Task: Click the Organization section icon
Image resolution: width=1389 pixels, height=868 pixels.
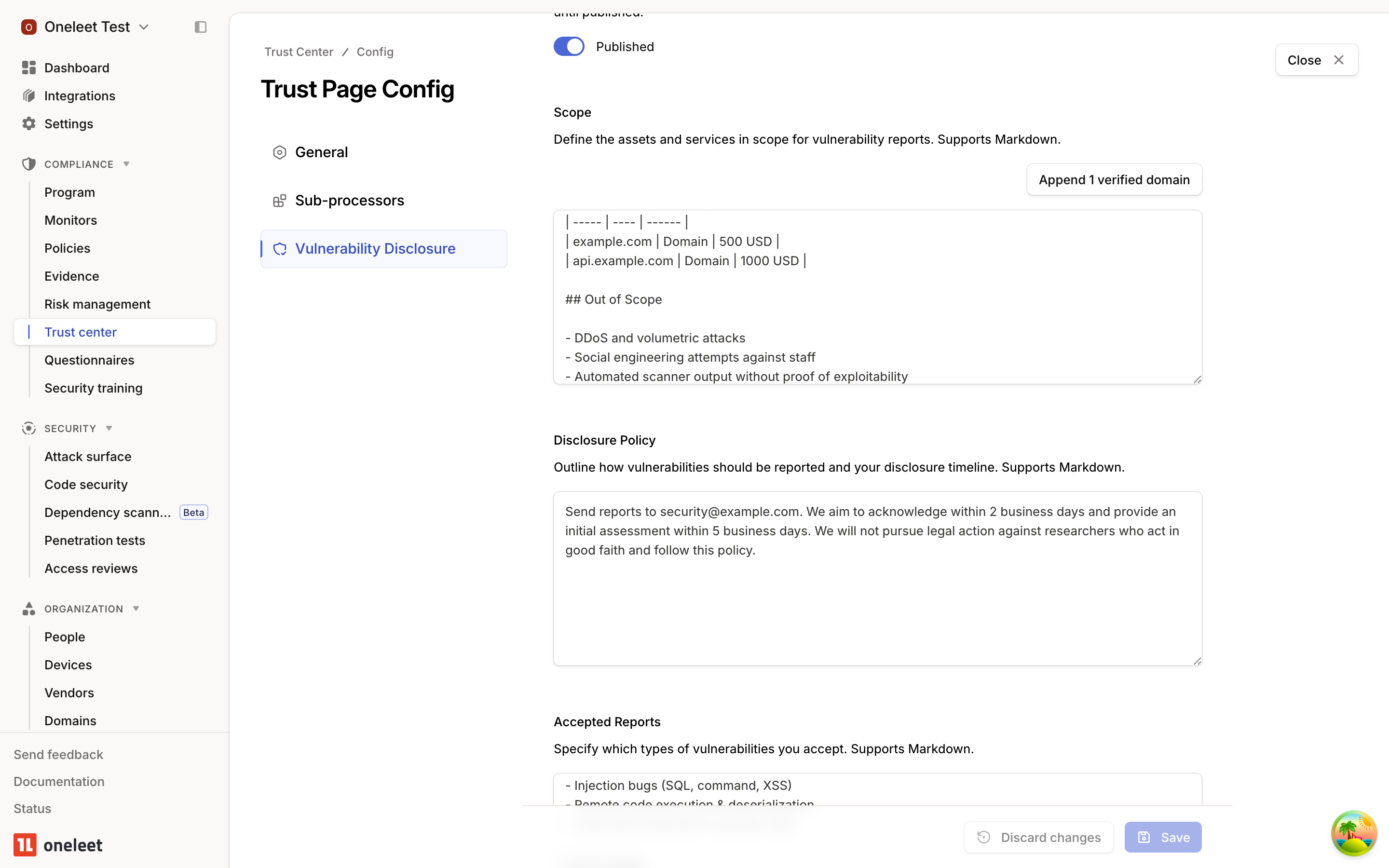Action: tap(29, 609)
